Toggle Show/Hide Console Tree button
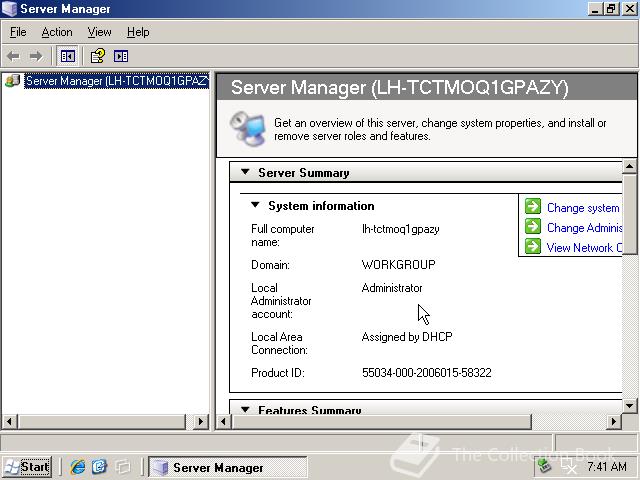This screenshot has width=640, height=480. (67, 56)
